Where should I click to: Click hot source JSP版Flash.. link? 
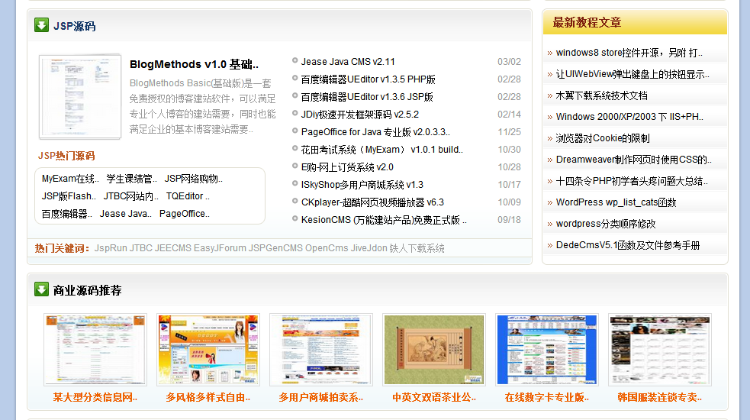(69, 196)
